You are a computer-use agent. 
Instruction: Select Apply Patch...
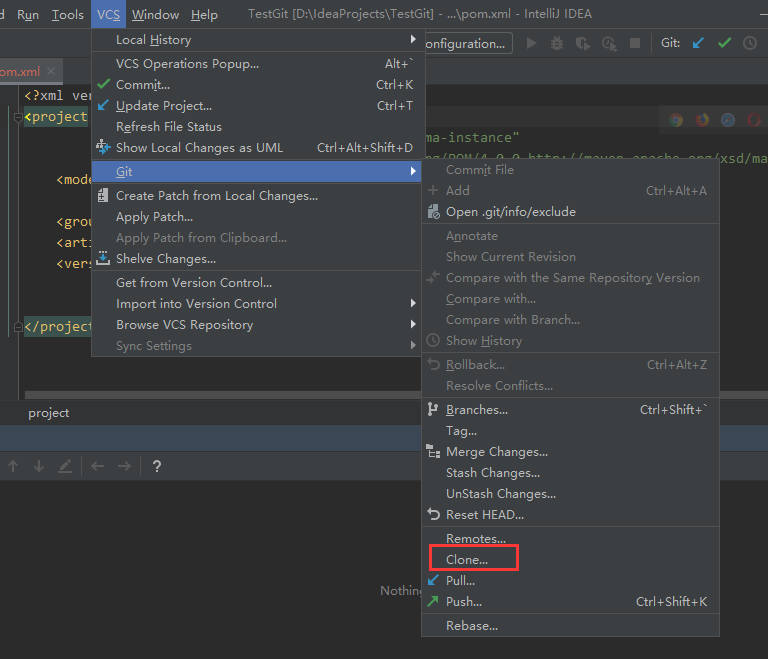[257, 217]
